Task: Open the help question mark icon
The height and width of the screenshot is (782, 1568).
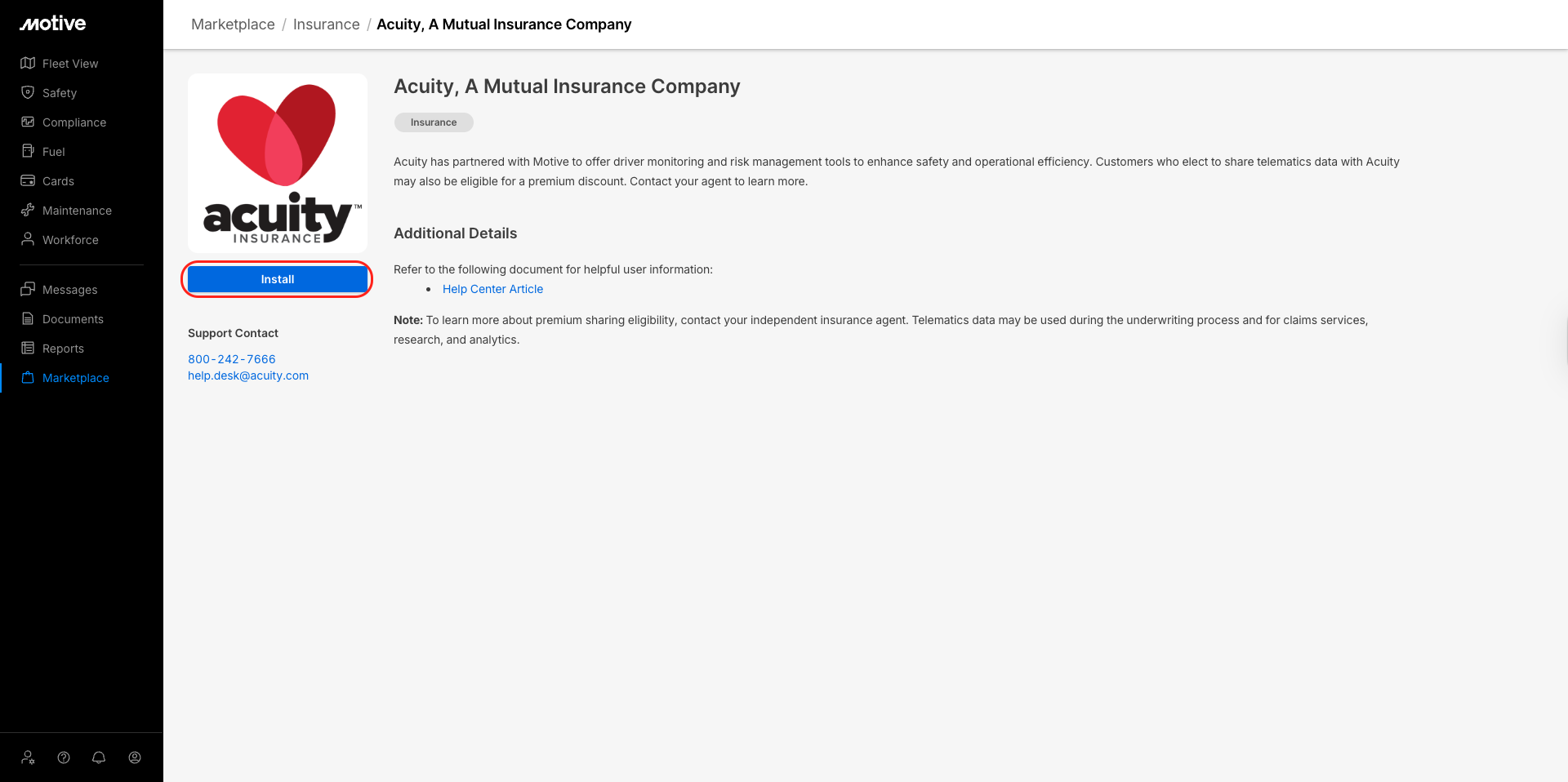Action: click(x=64, y=758)
